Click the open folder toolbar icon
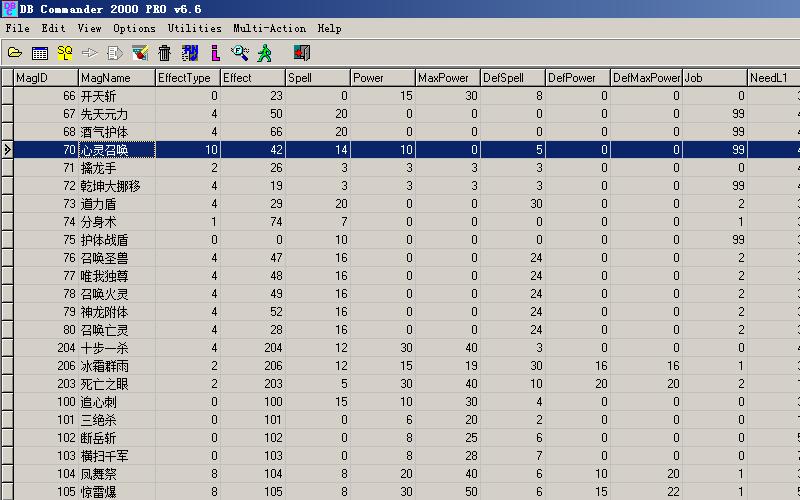This screenshot has height=500, width=800. [x=15, y=53]
